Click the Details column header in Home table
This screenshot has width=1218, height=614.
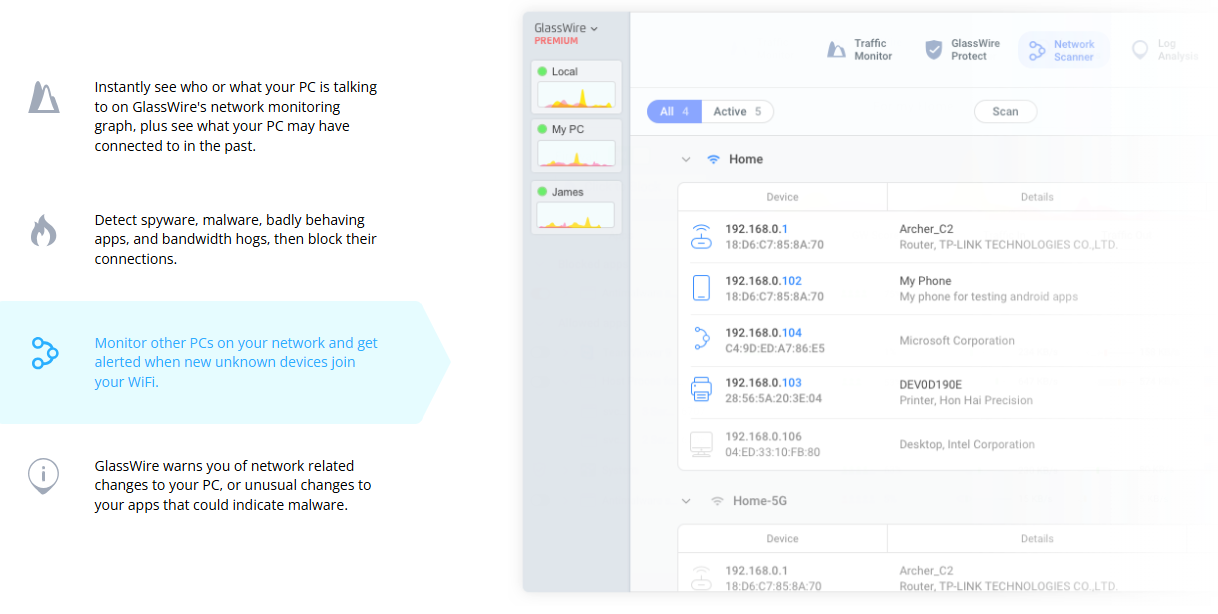click(x=1037, y=197)
